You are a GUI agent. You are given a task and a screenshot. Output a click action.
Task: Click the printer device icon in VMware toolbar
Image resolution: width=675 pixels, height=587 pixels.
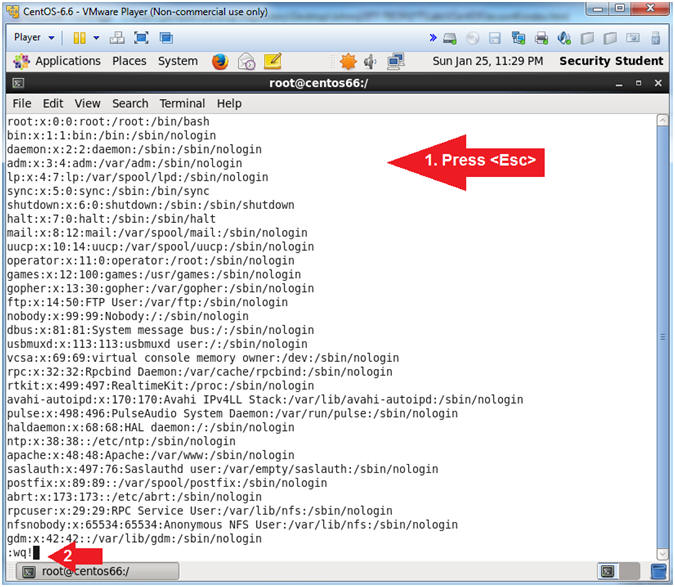(541, 38)
